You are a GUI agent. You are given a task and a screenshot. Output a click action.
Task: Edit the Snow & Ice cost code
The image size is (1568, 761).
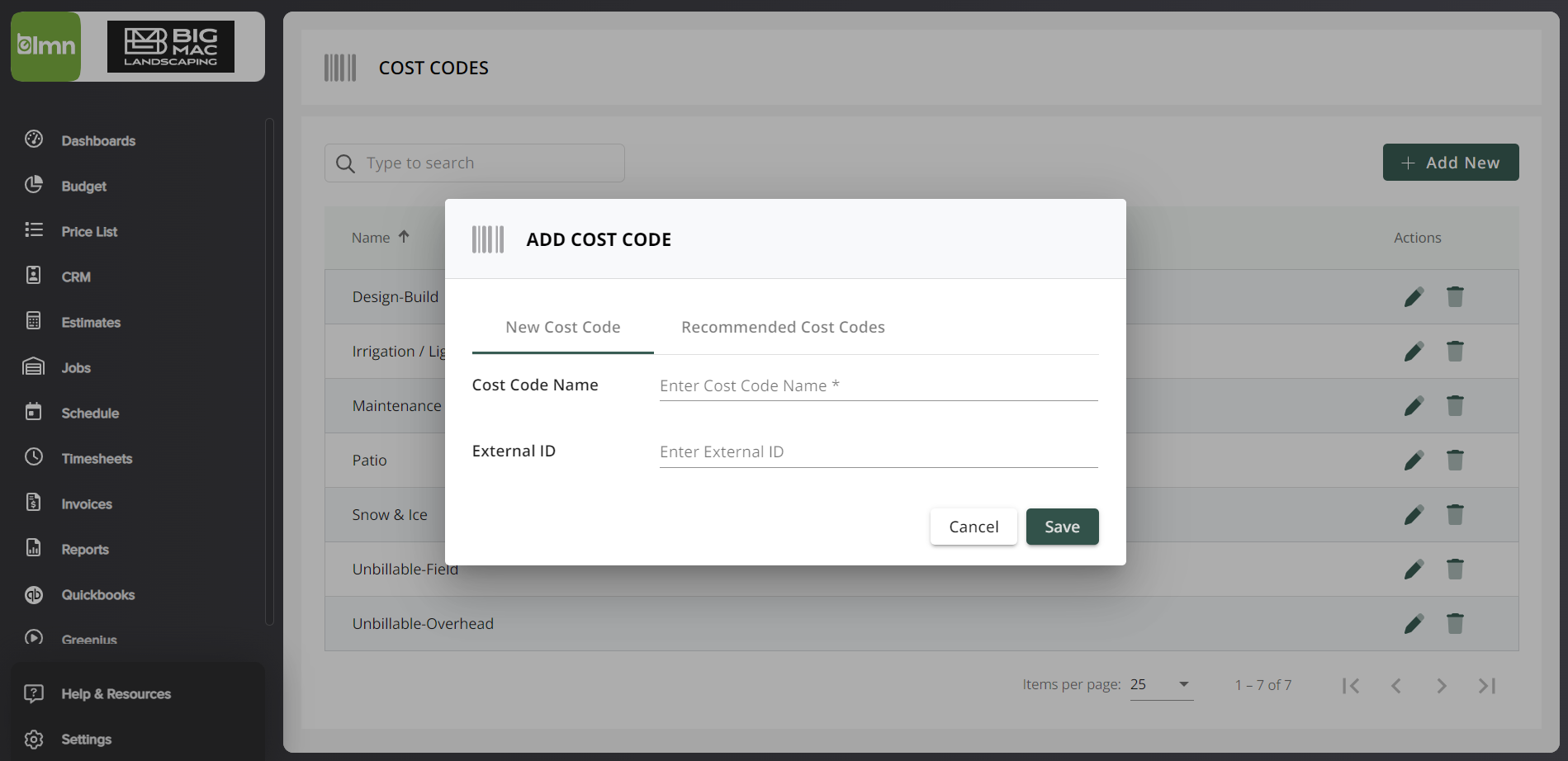point(1414,515)
